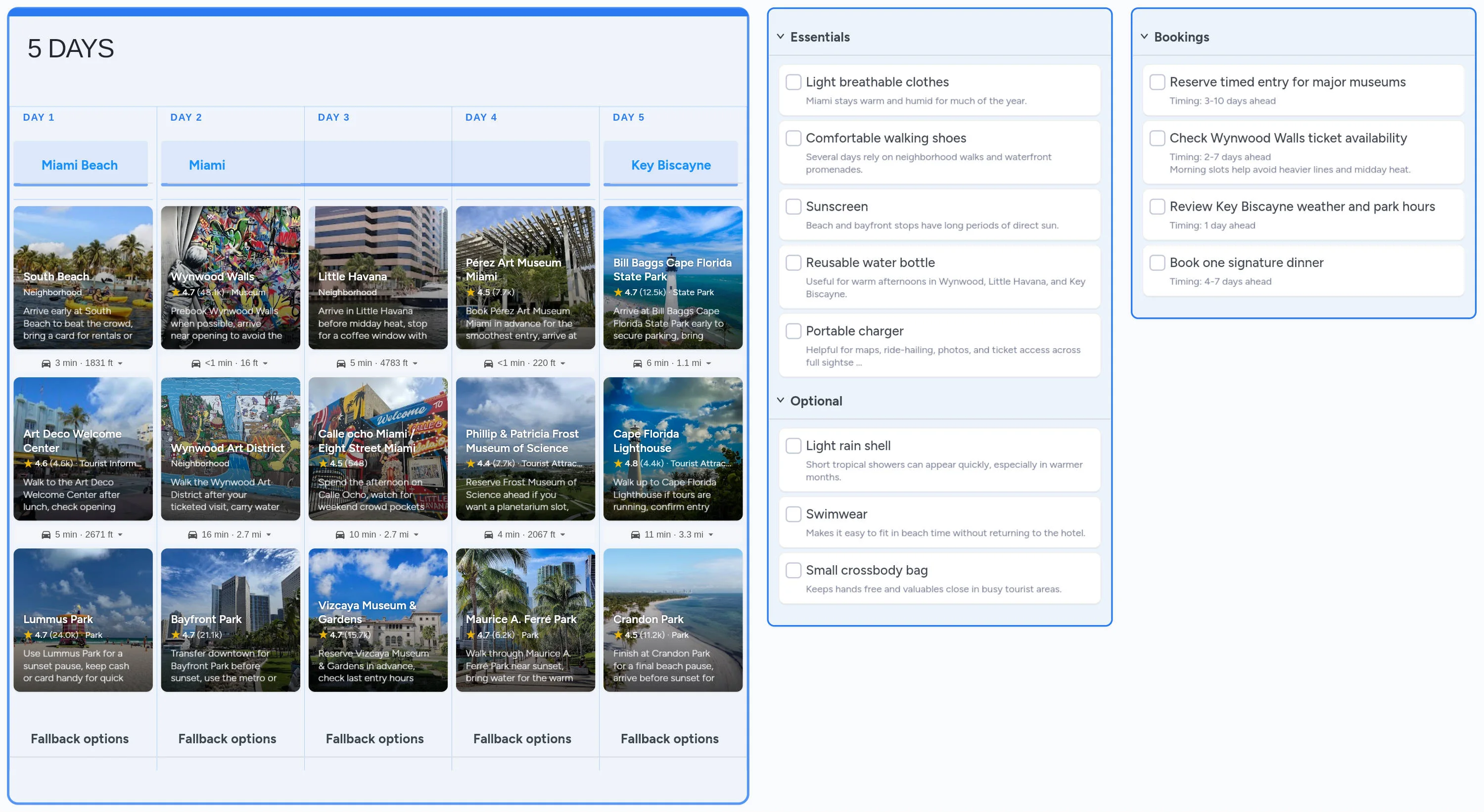Screen dimensions: 1484x812
Task: Click car icon for 3 min 1831 ft route
Action: 46,363
